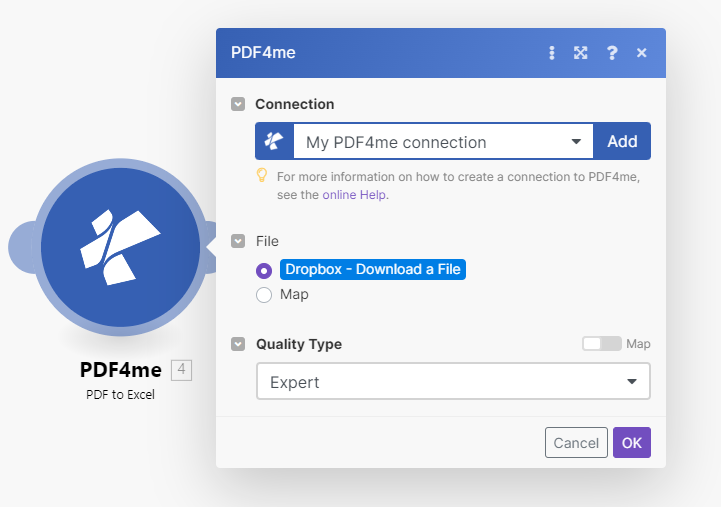Open the three-dot options menu in dialog header
The image size is (721, 507).
tap(552, 53)
